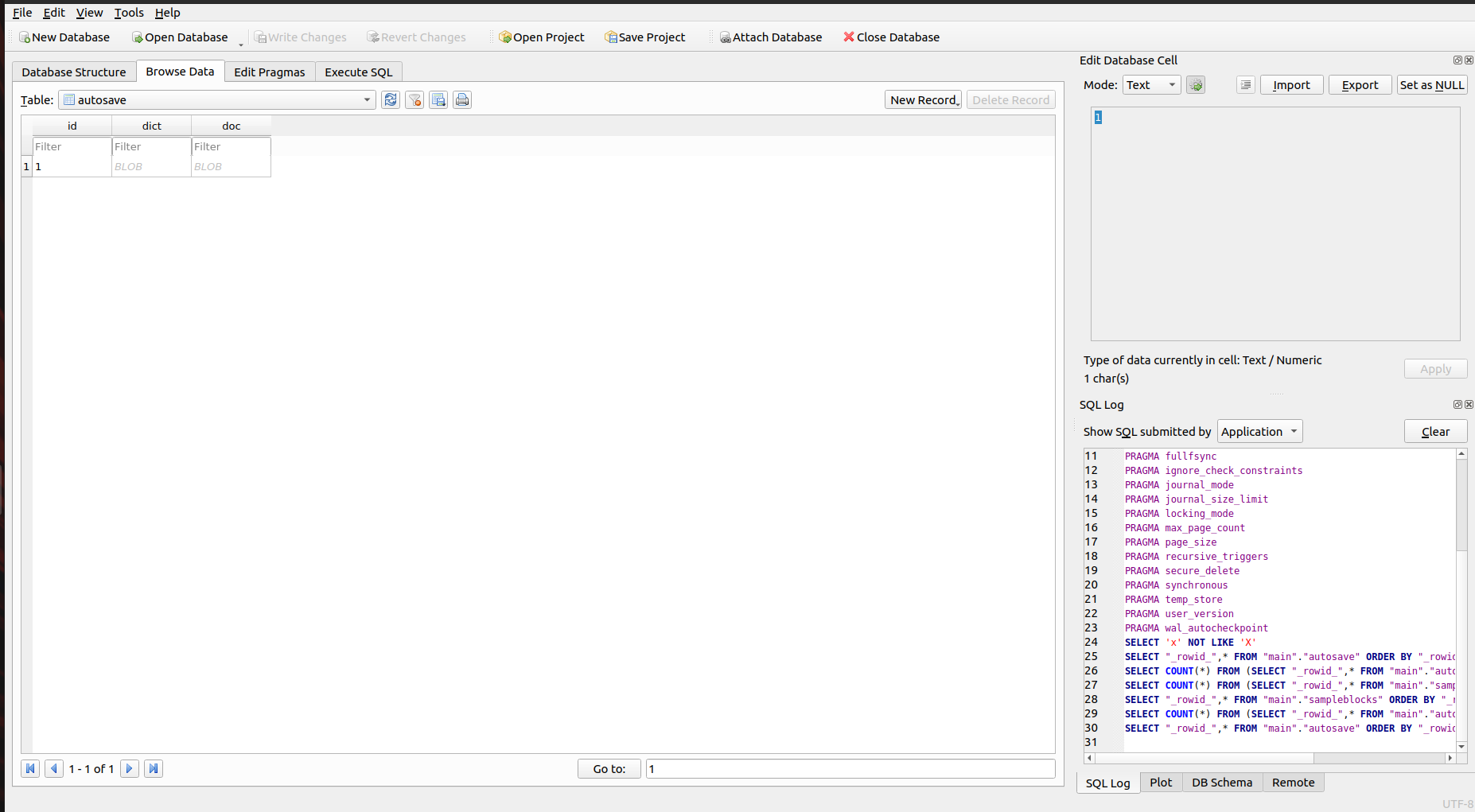1475x812 pixels.
Task: Clear all filters with funnel icon
Action: click(x=414, y=99)
